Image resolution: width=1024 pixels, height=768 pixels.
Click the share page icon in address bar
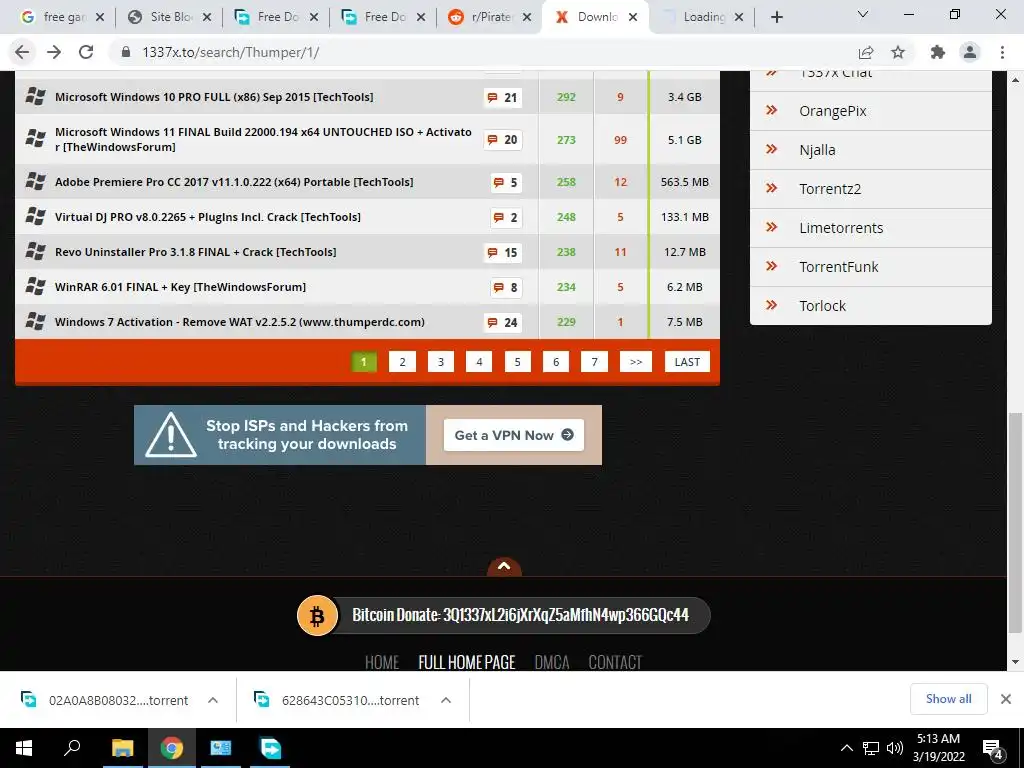pos(866,52)
